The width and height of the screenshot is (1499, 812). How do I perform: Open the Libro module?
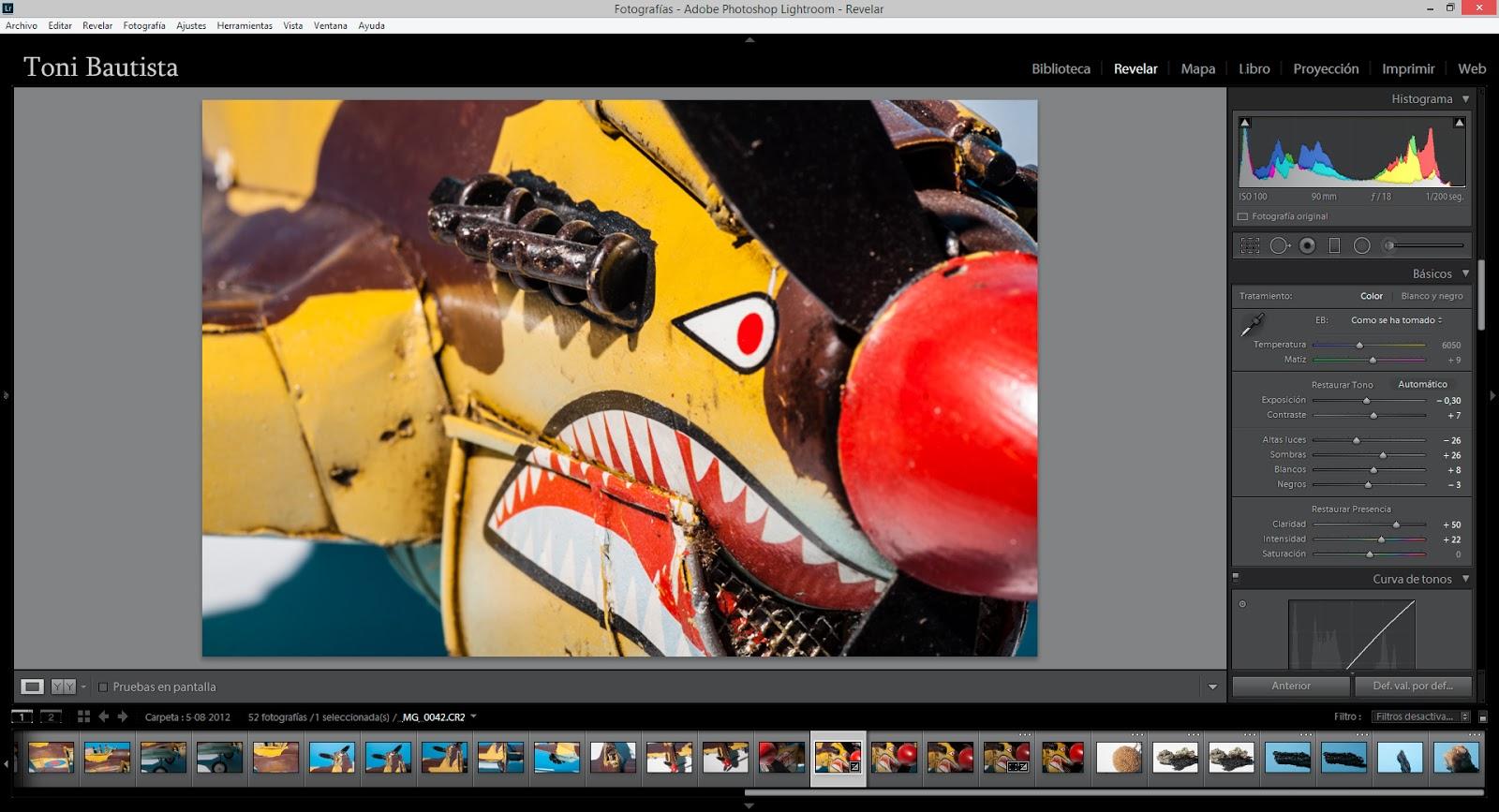point(1254,68)
